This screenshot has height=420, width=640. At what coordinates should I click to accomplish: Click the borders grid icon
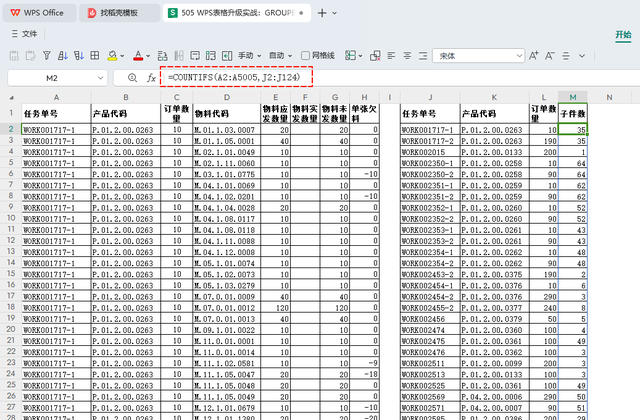tap(95, 56)
